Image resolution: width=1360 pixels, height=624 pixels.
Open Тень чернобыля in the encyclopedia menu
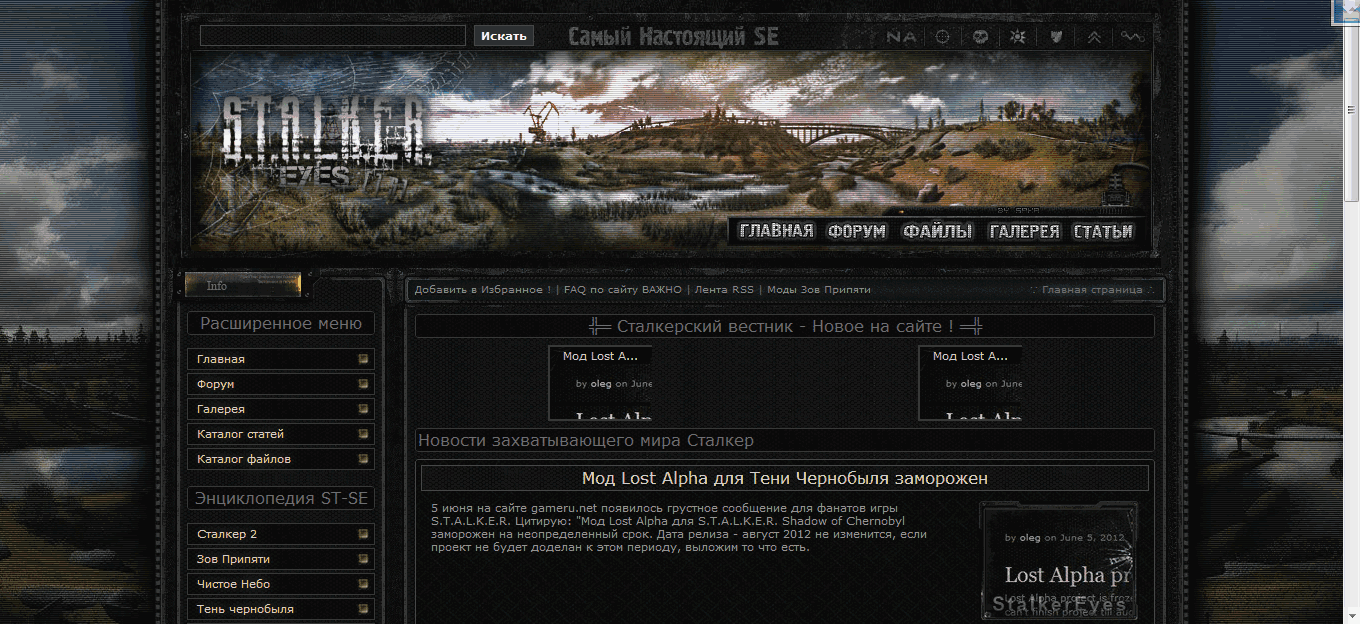point(281,609)
